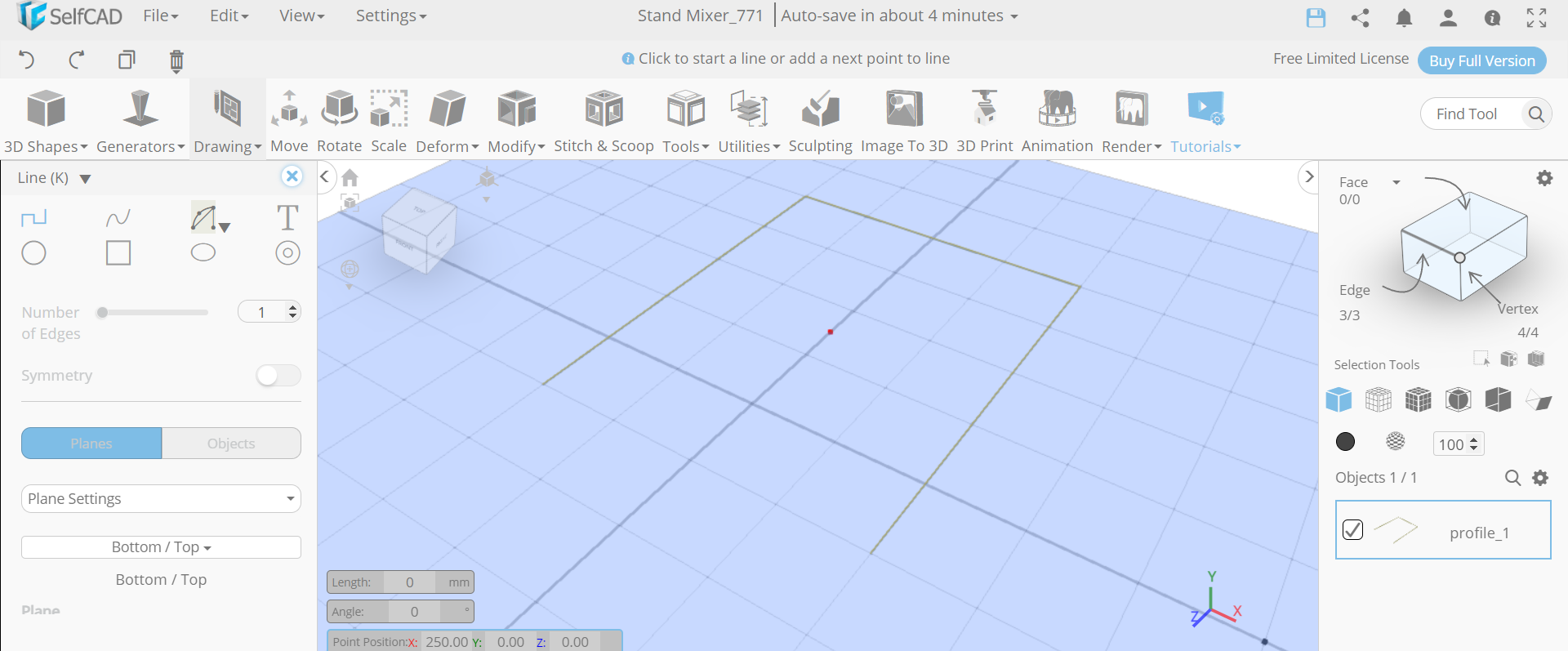Viewport: 1568px width, 651px height.
Task: Save project with floppy disk icon
Action: (x=1316, y=18)
